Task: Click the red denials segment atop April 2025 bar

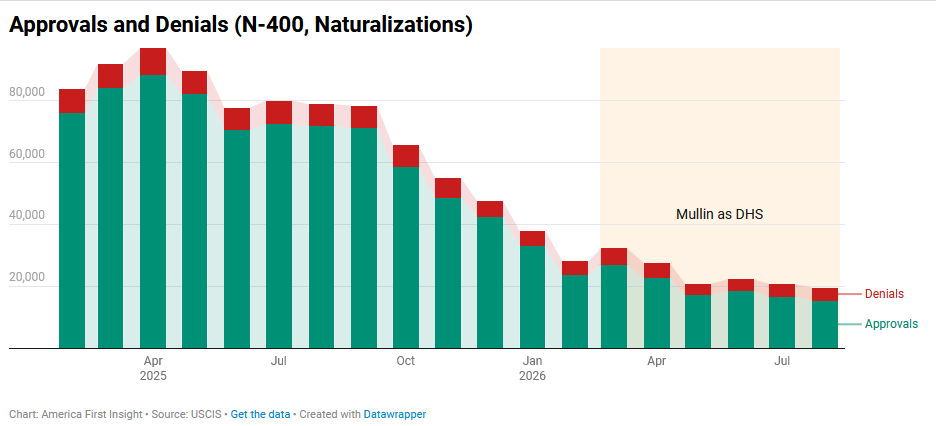Action: point(153,61)
